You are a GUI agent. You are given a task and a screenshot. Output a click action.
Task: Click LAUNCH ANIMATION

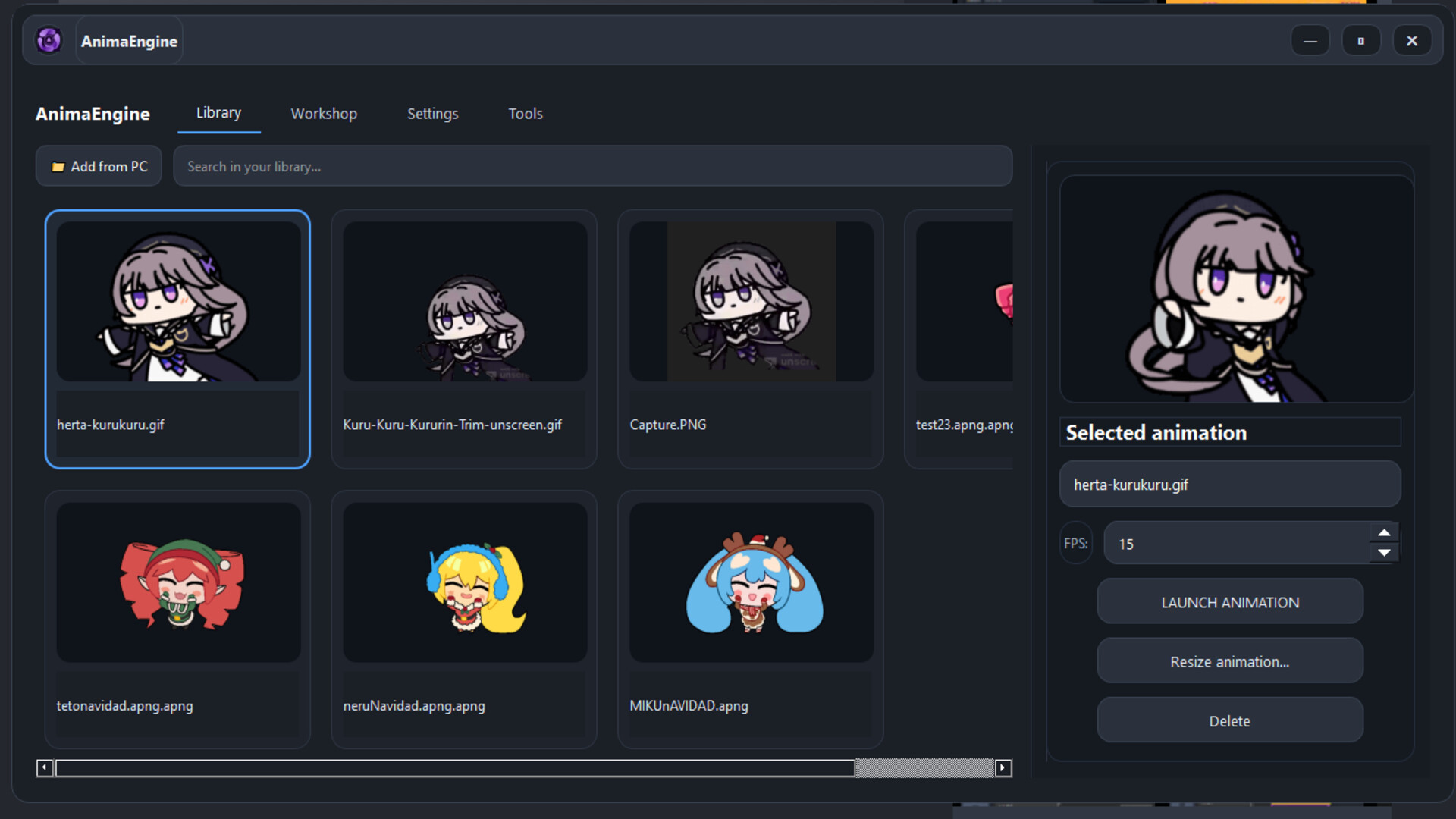coord(1229,601)
